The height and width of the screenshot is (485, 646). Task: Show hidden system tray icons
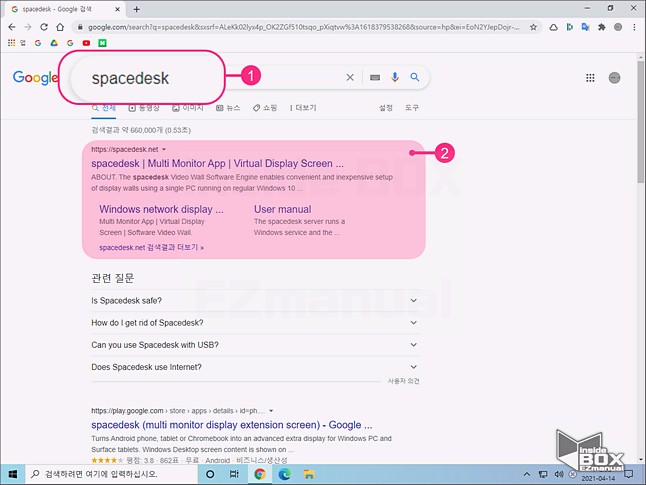tap(527, 474)
